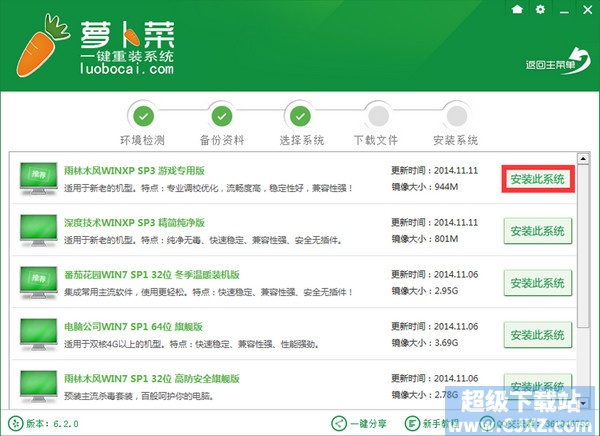Close the window with the X button
The image size is (600, 436).
point(587,10)
